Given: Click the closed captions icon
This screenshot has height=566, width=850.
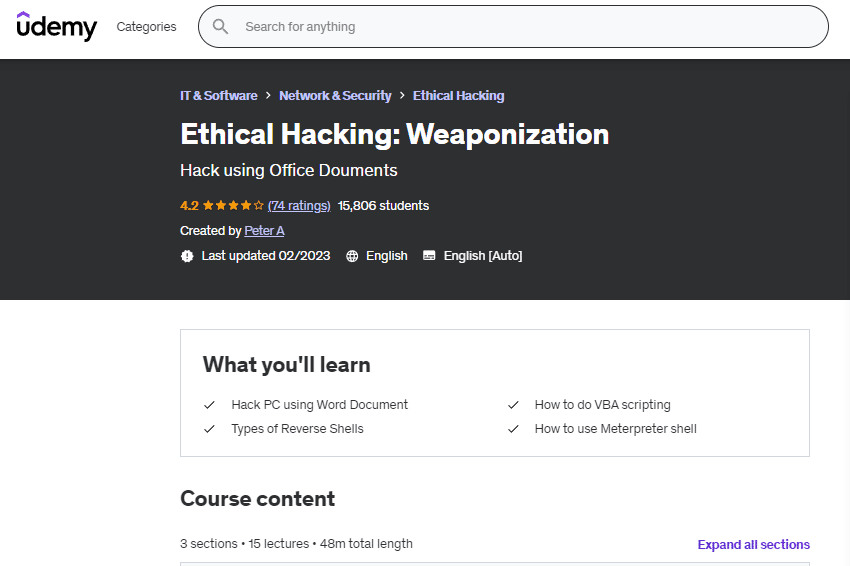Looking at the screenshot, I should click(x=429, y=256).
